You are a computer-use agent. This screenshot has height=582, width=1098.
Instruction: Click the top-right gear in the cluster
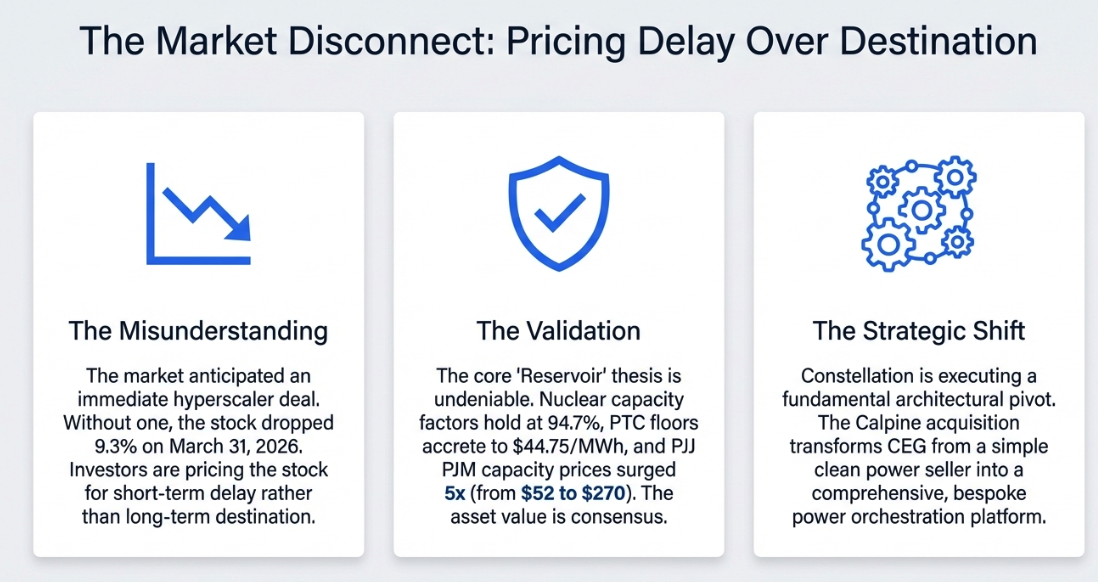pos(956,176)
